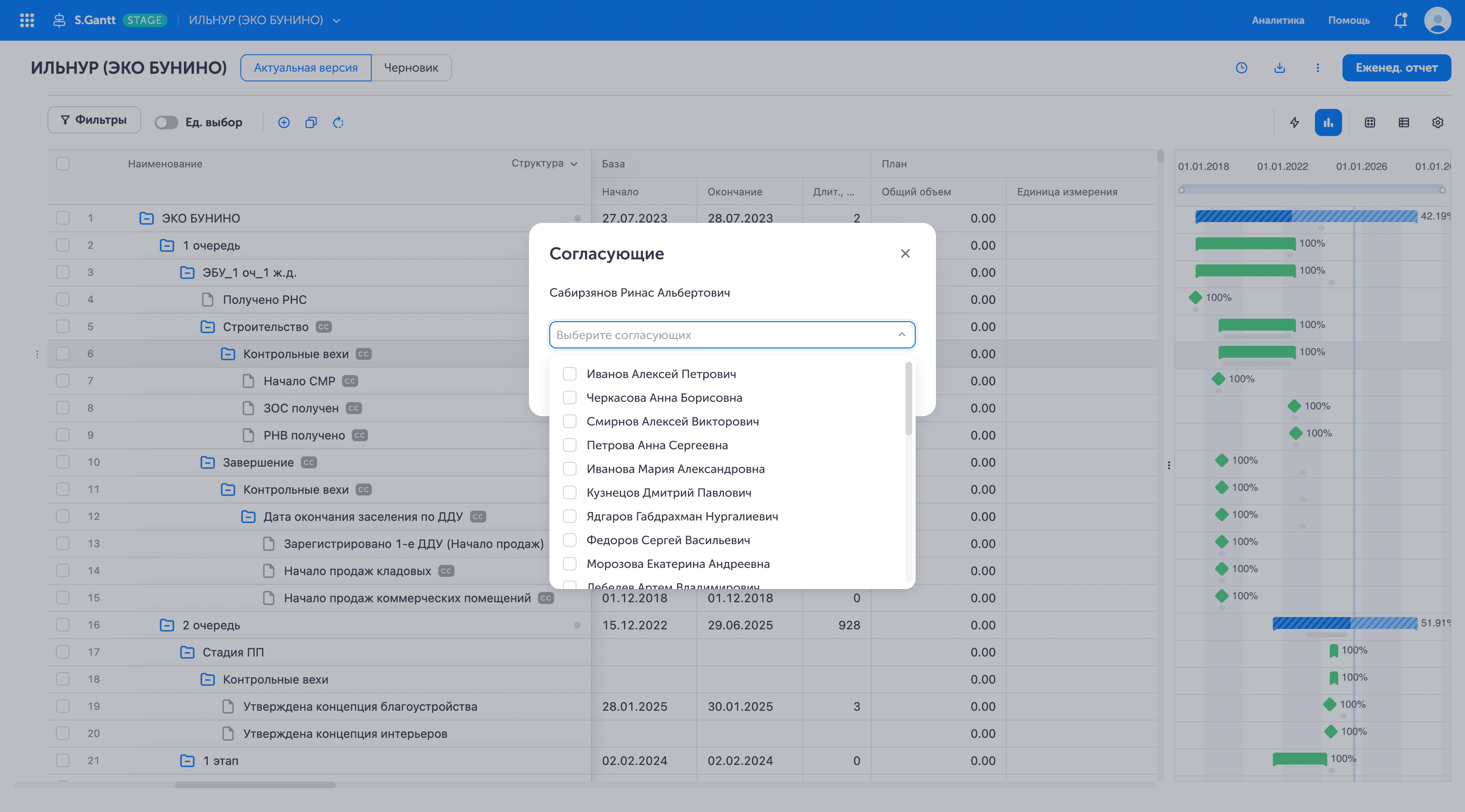Click the add task plus-circle icon

284,122
